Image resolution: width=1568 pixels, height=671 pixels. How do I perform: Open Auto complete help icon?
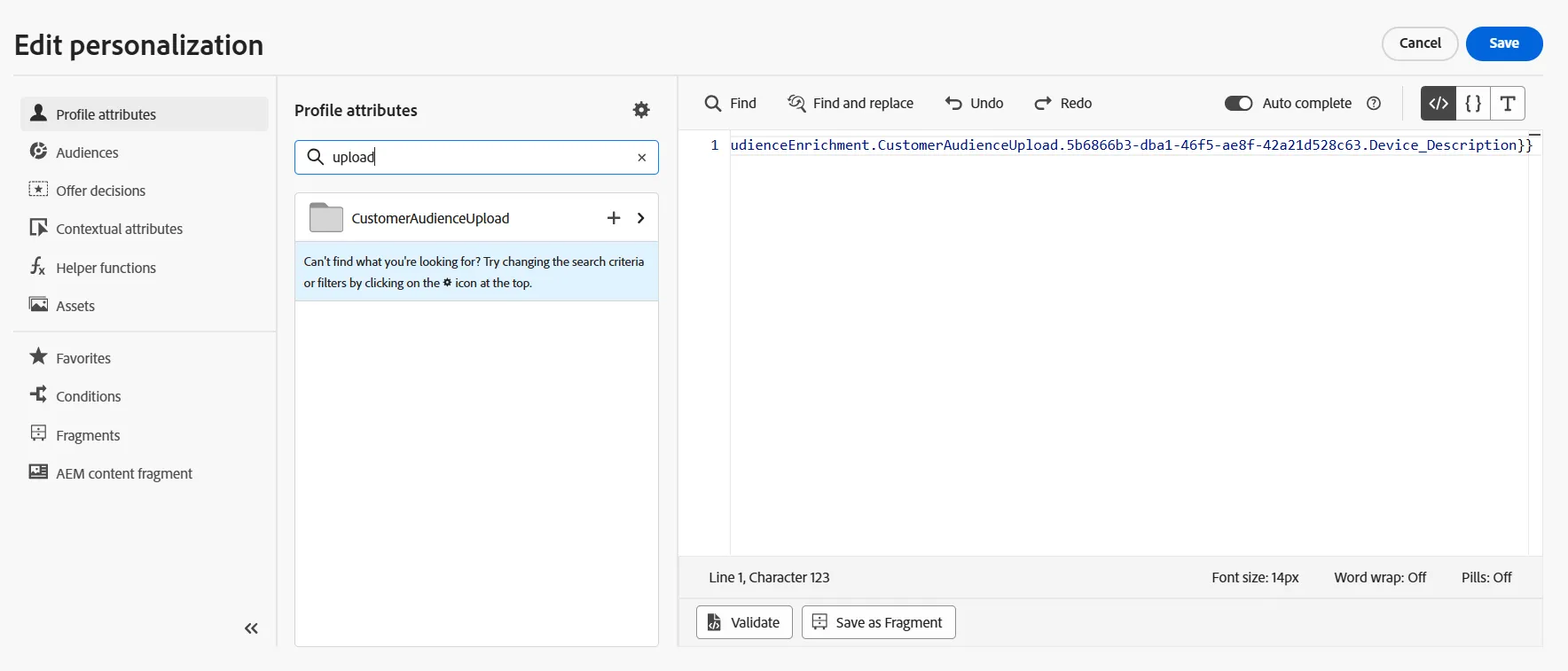pyautogui.click(x=1374, y=104)
